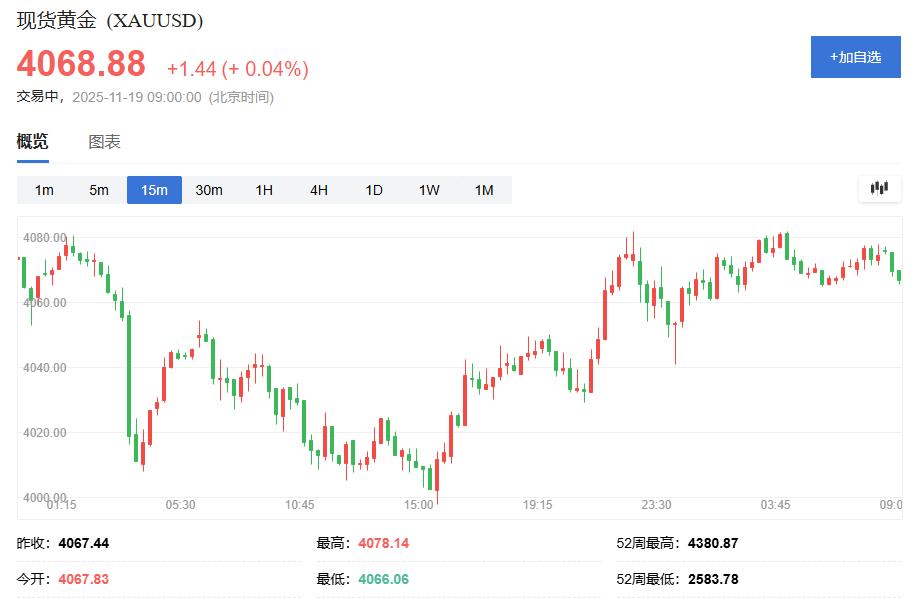Switch to the 概览 tab
This screenshot has height=598, width=914.
[32, 142]
